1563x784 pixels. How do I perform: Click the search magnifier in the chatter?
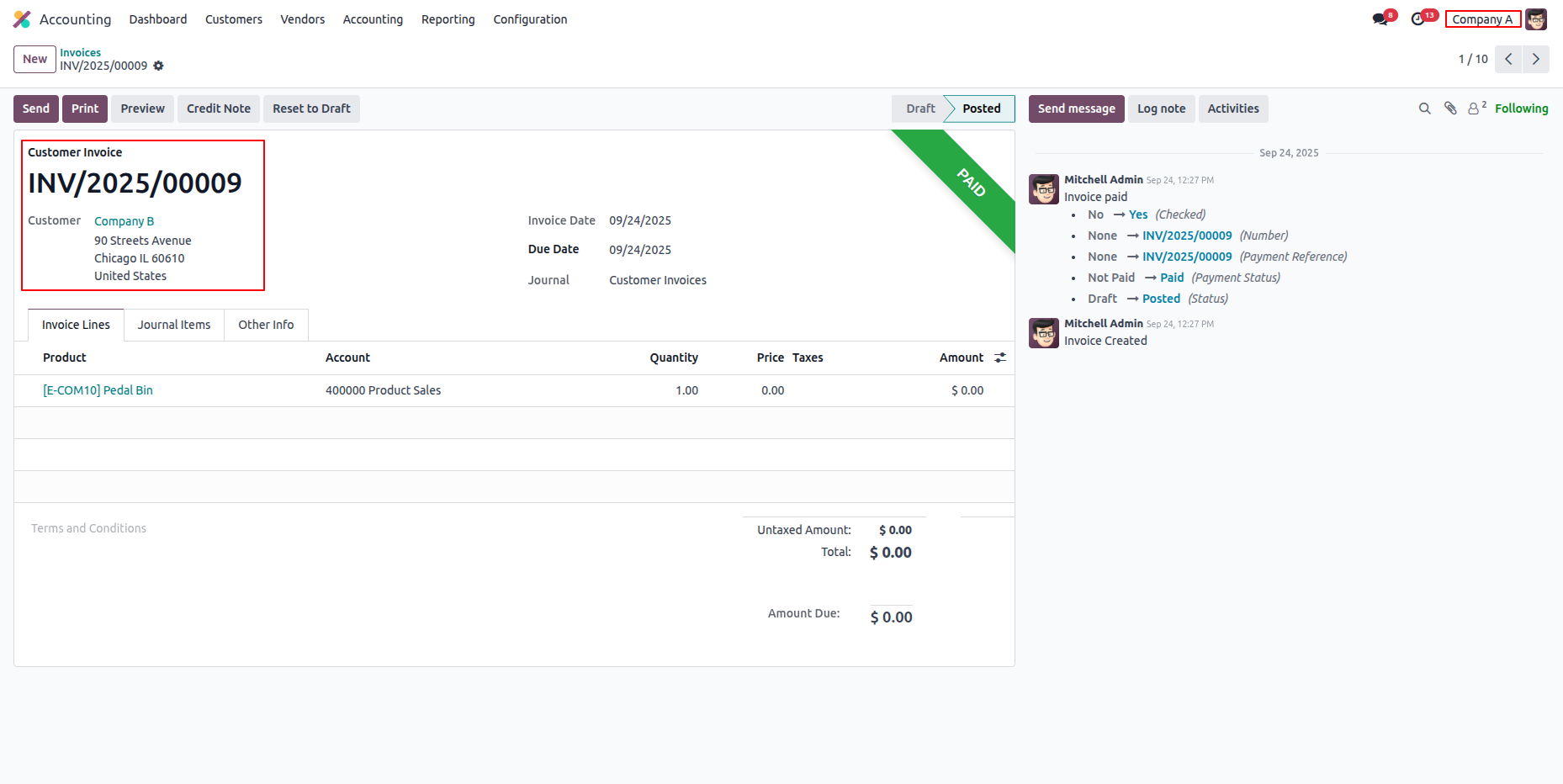1424,109
